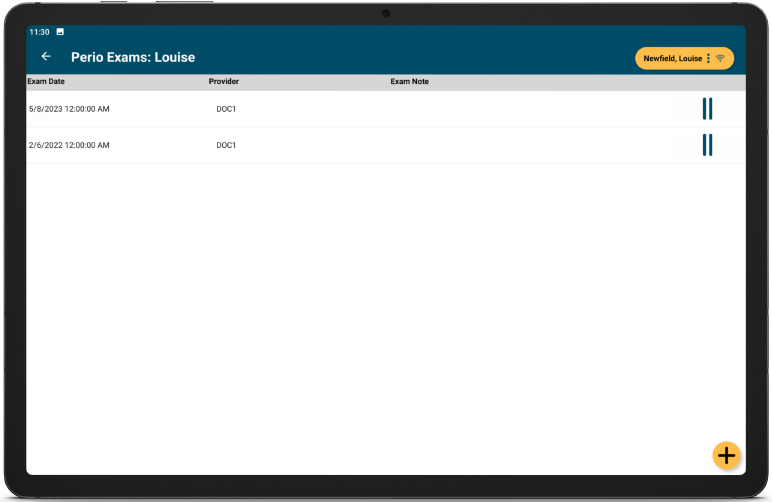772x502 pixels.
Task: Select the Newfield, Louise patient name
Action: (672, 59)
